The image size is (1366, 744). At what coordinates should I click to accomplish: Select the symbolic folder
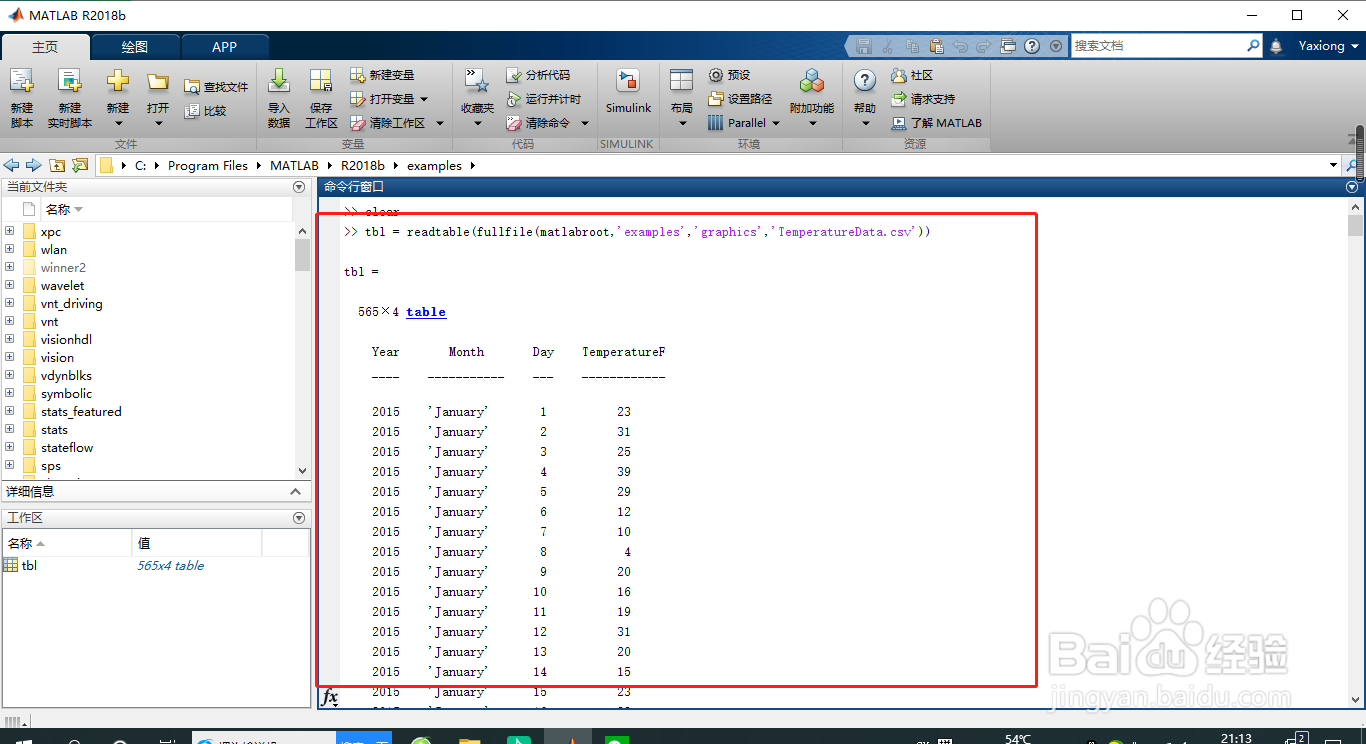click(66, 393)
